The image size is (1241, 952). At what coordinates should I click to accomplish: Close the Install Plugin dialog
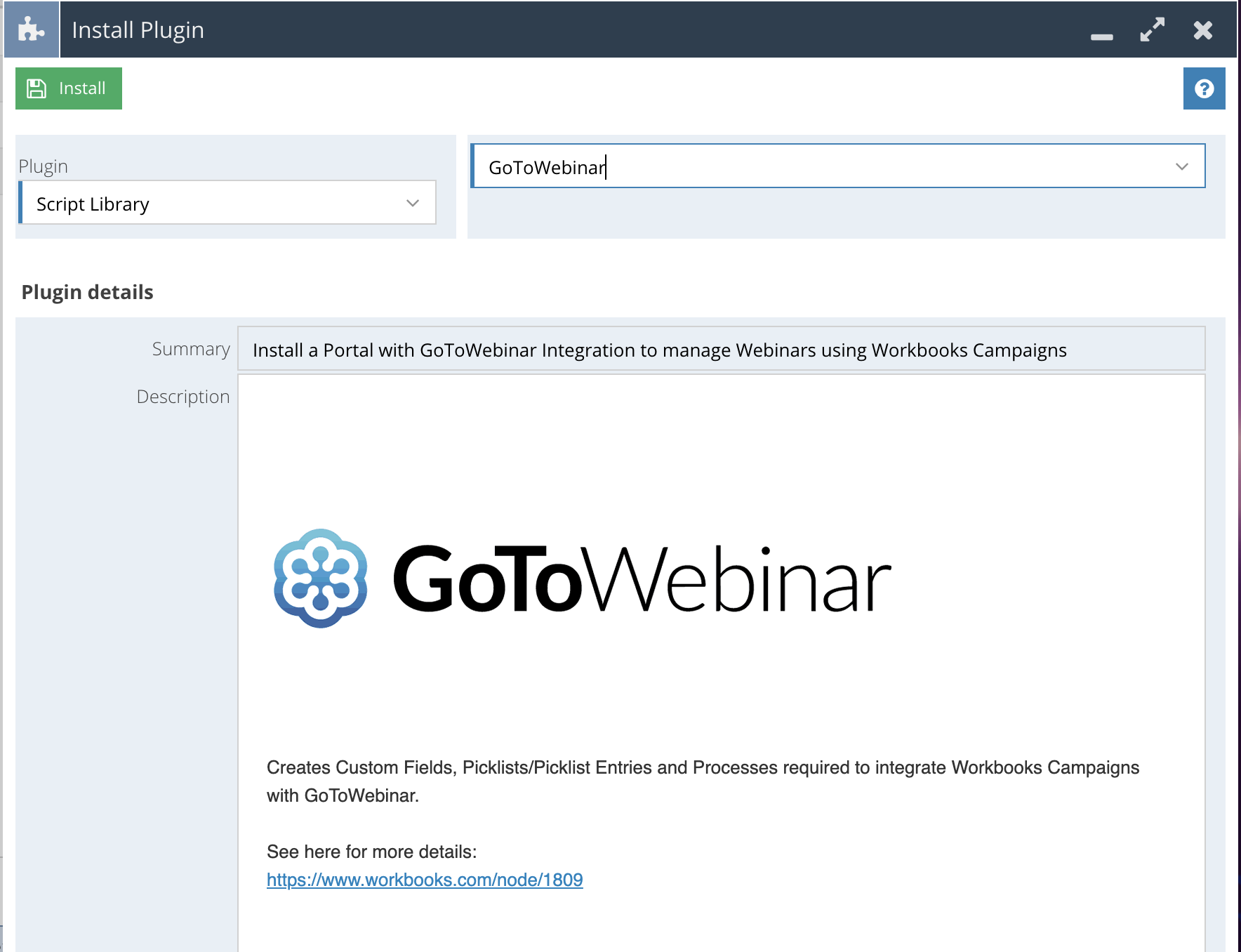pyautogui.click(x=1203, y=29)
